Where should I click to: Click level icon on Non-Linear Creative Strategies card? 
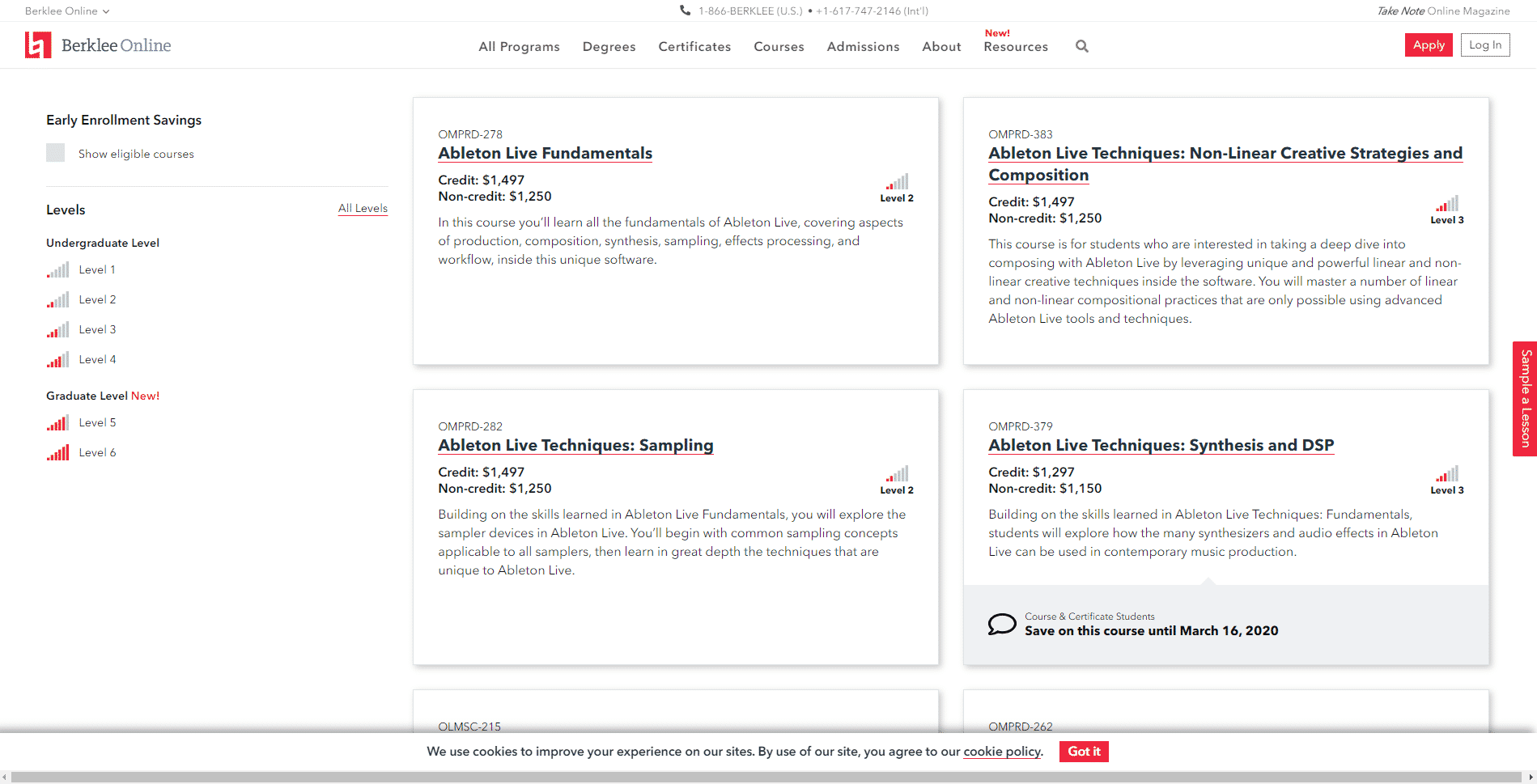[x=1447, y=204]
